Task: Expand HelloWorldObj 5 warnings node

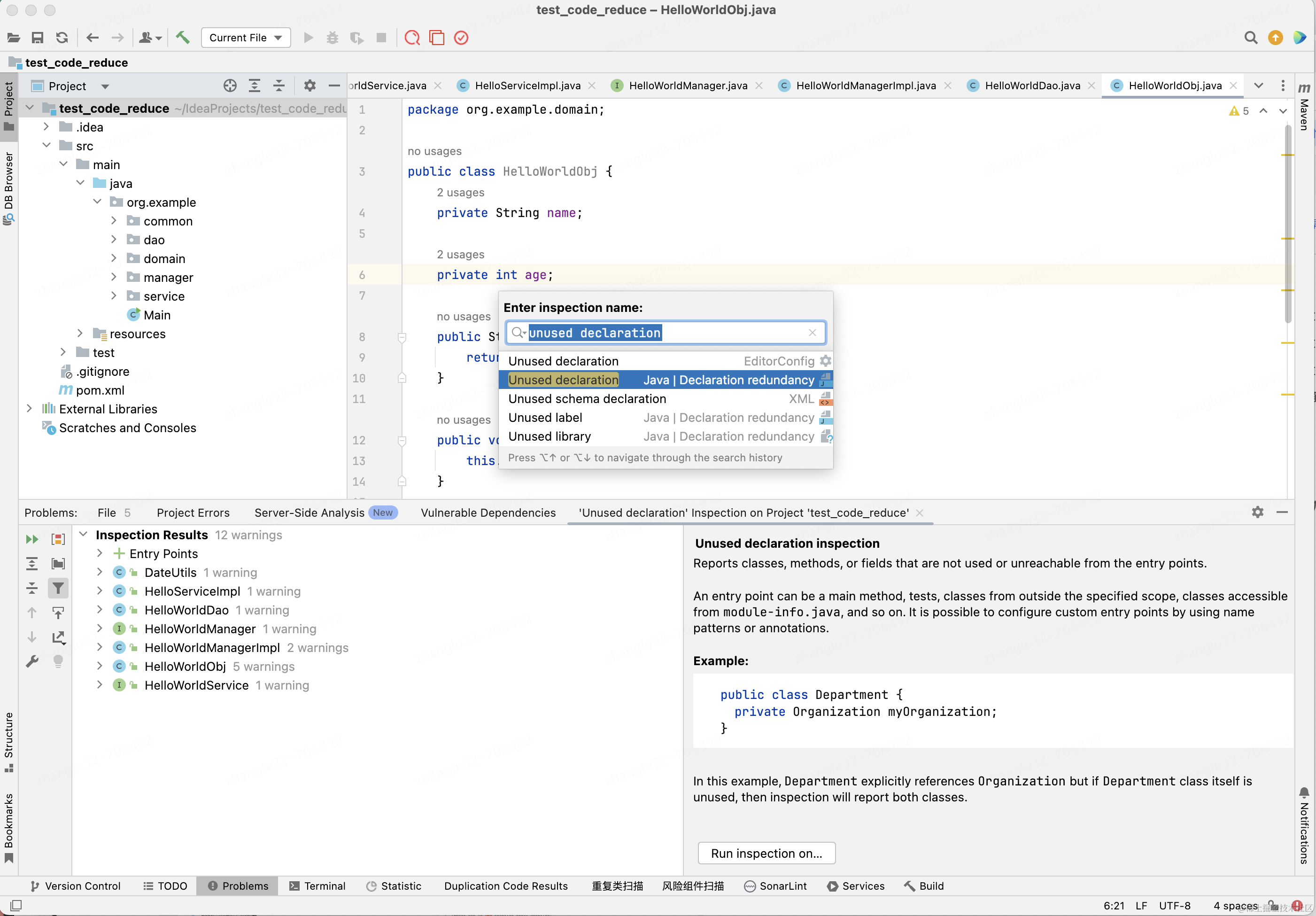Action: coord(100,666)
